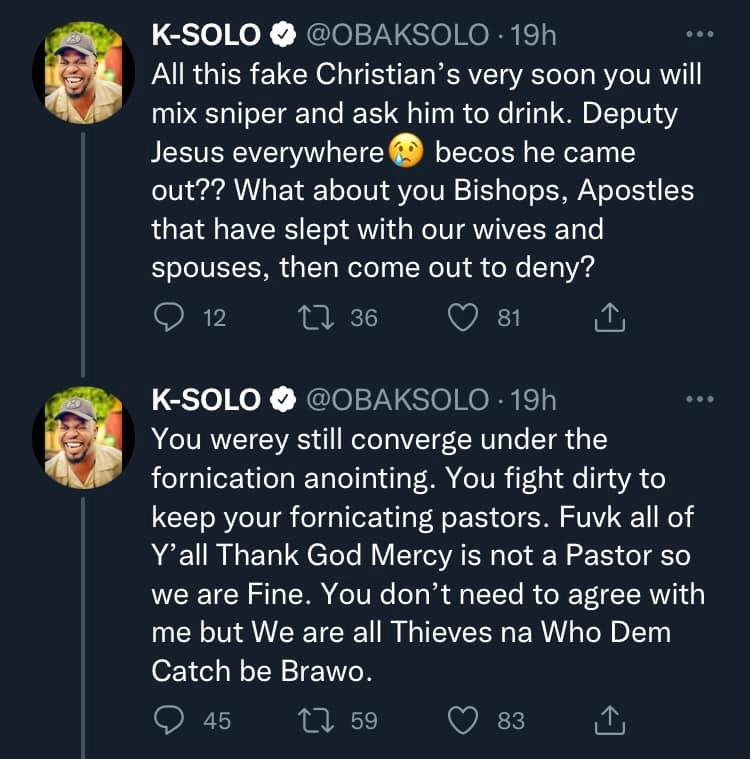Click the verified badge on first tweet

coord(283,36)
